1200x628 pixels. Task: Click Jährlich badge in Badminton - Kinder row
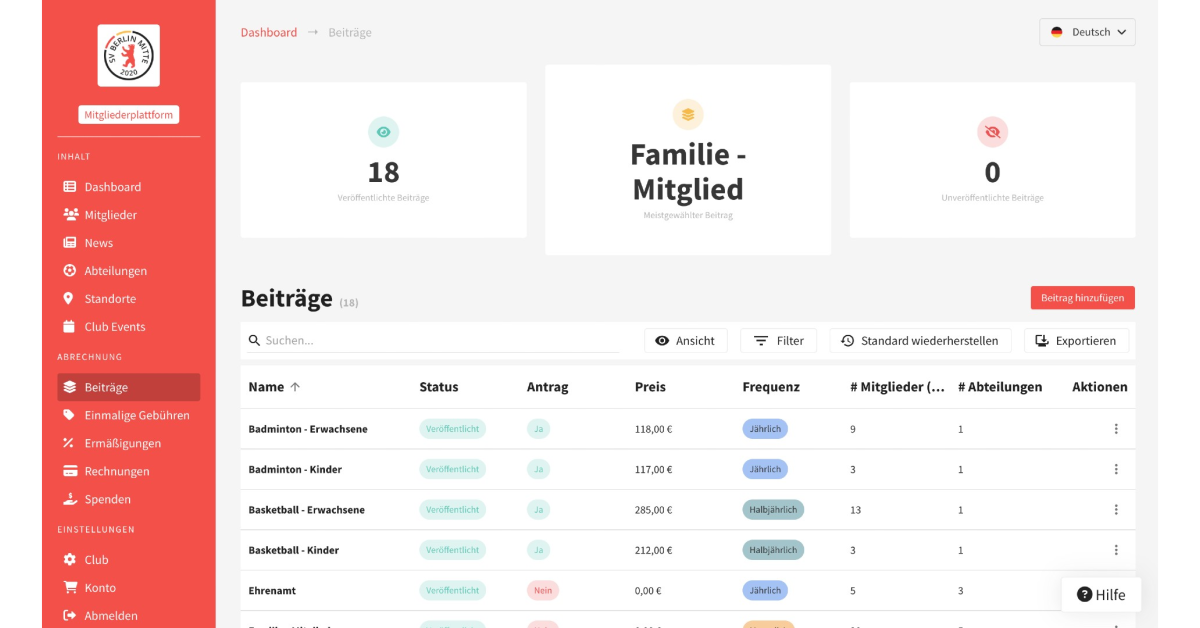coord(765,469)
